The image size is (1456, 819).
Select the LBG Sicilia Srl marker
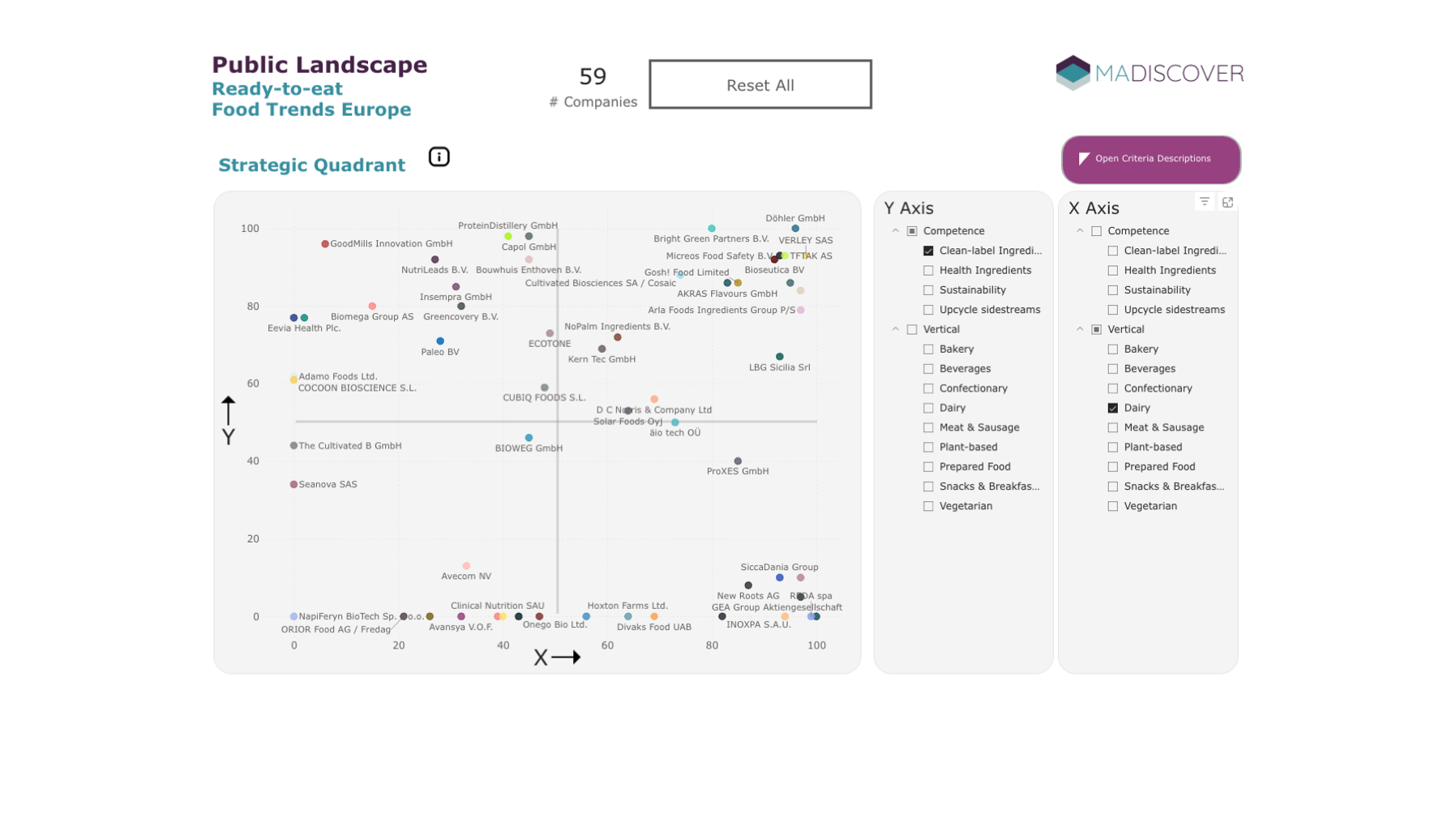[780, 357]
